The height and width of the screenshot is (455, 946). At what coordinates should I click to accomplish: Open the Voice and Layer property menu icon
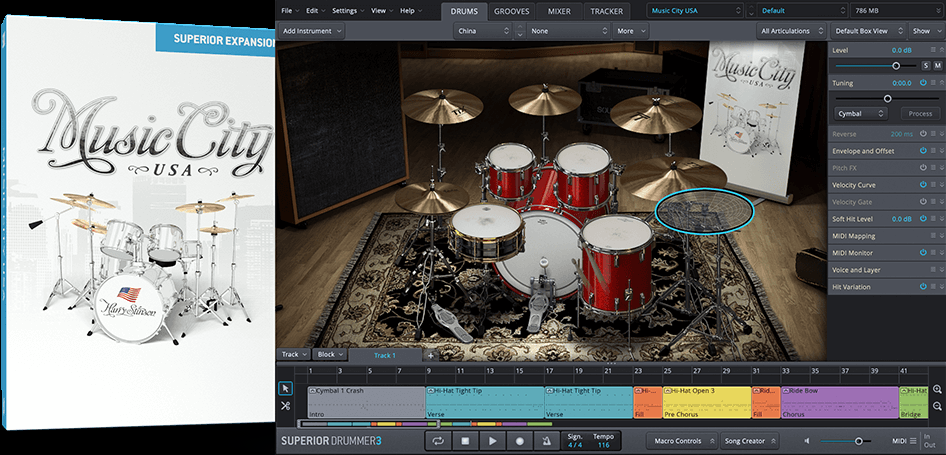(933, 270)
